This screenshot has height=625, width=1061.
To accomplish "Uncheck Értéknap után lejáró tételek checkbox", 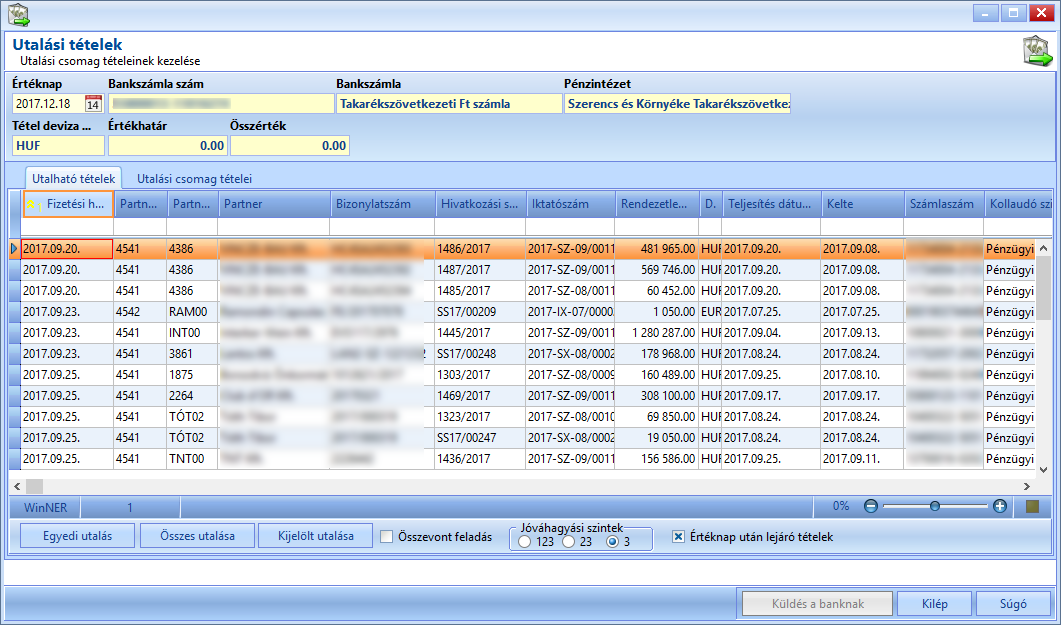I will tap(678, 537).
